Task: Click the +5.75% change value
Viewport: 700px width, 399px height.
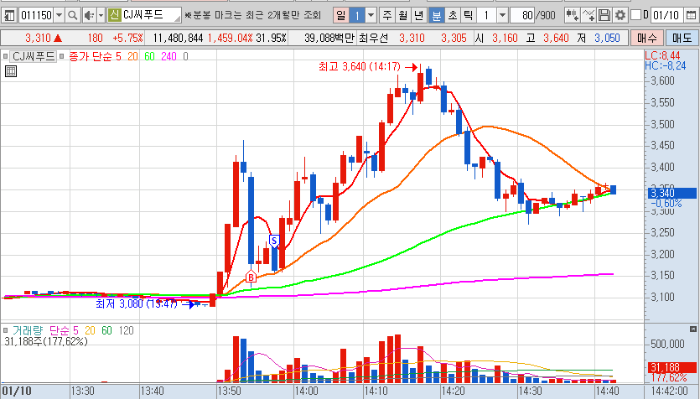Action: click(x=128, y=38)
